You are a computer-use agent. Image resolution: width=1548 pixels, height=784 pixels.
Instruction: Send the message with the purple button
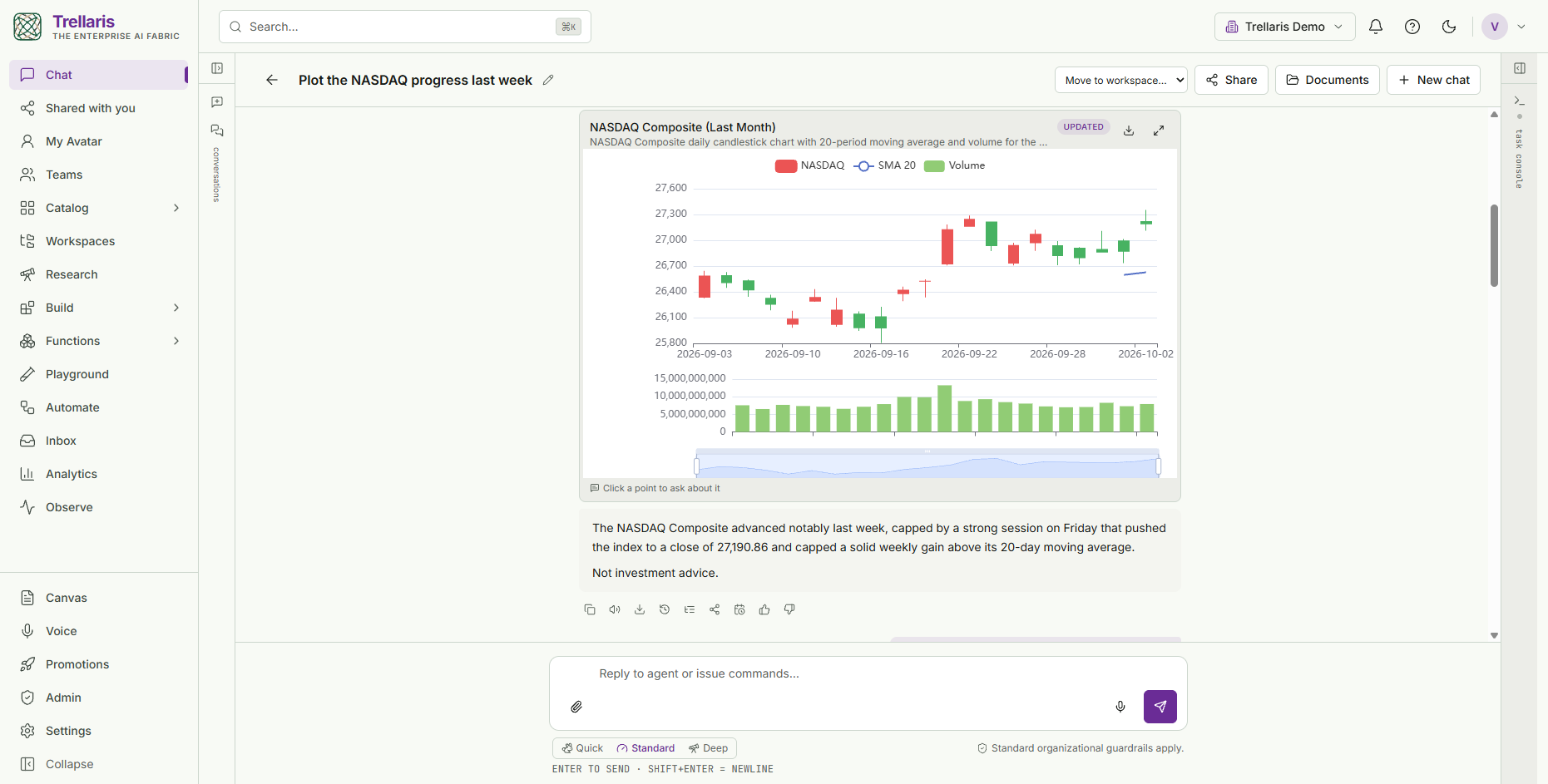pyautogui.click(x=1160, y=707)
